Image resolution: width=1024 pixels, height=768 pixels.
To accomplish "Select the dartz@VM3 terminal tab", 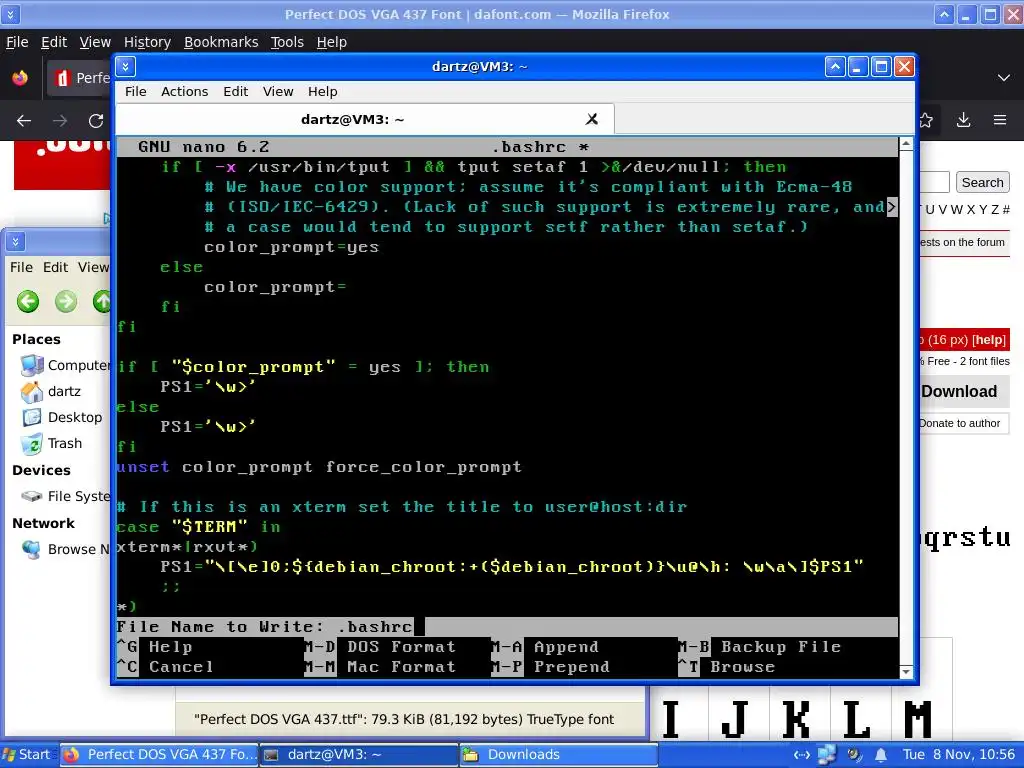I will point(365,119).
